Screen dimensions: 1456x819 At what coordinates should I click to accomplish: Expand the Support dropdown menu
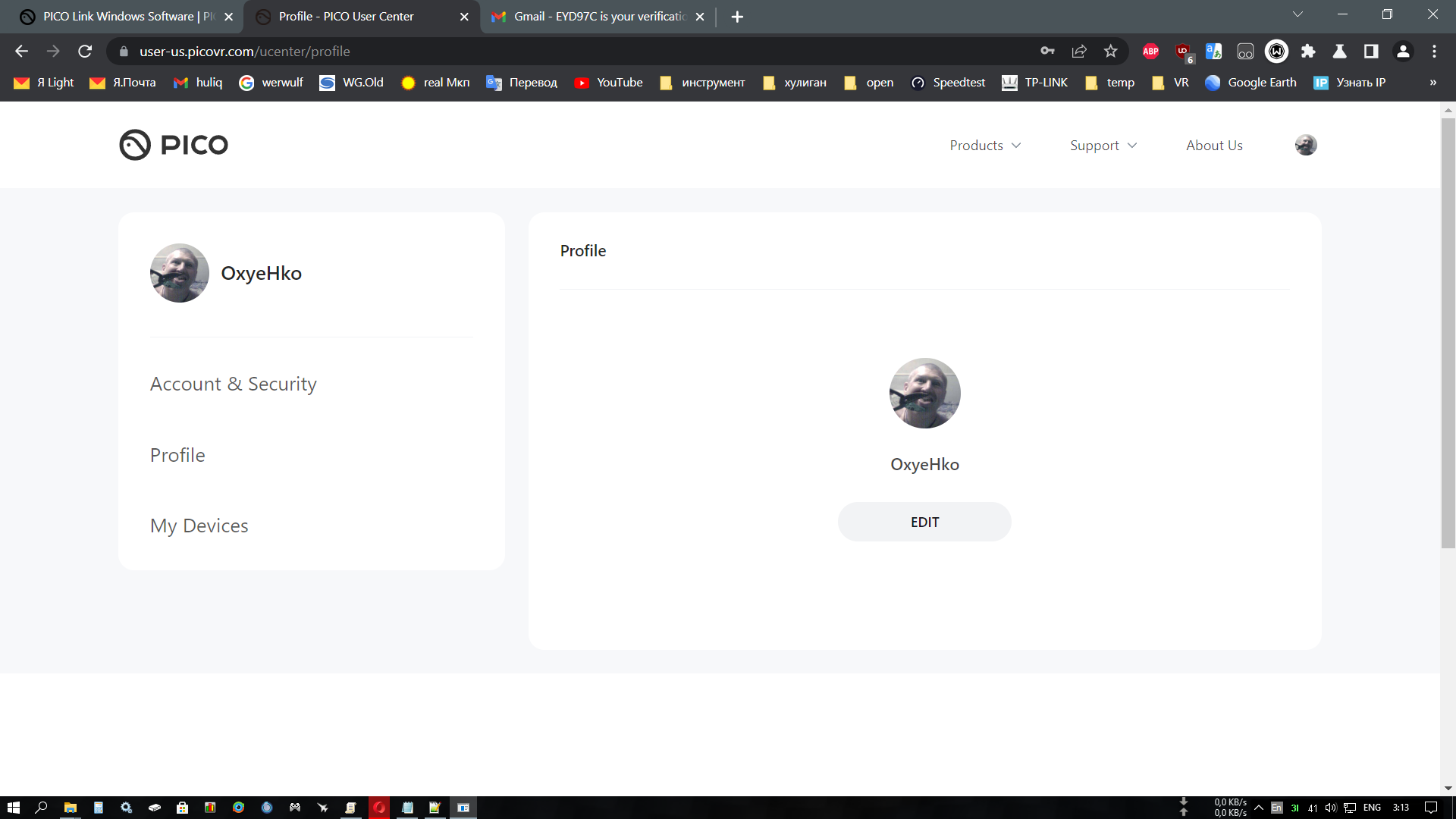pyautogui.click(x=1103, y=146)
